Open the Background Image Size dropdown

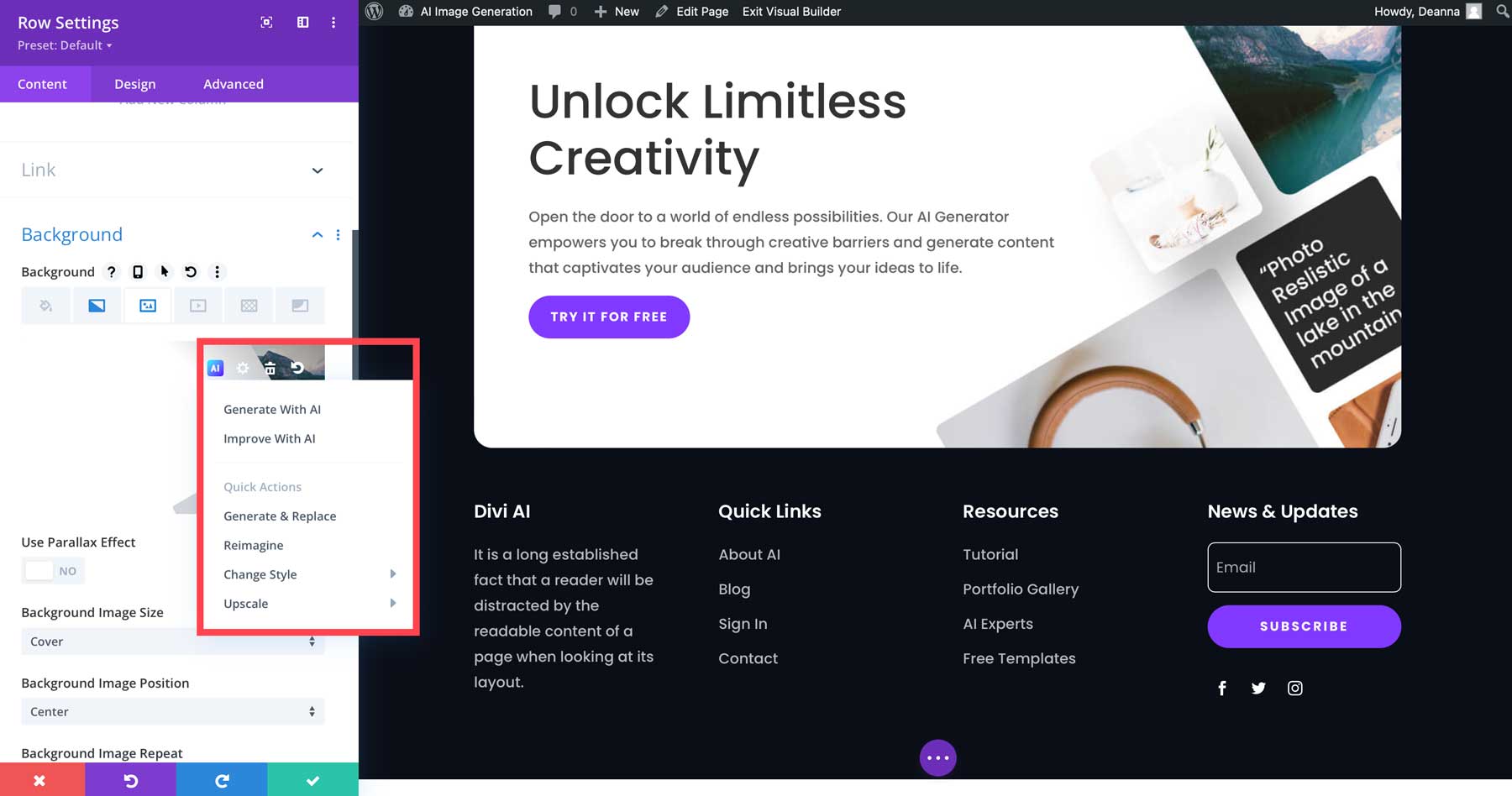[172, 641]
